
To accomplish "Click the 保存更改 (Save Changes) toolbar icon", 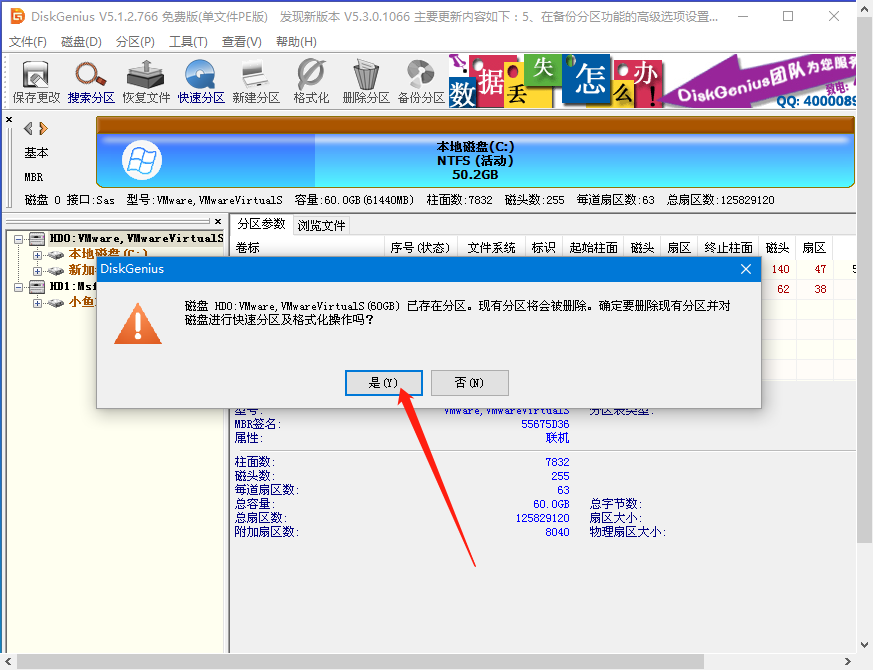I will tap(36, 82).
